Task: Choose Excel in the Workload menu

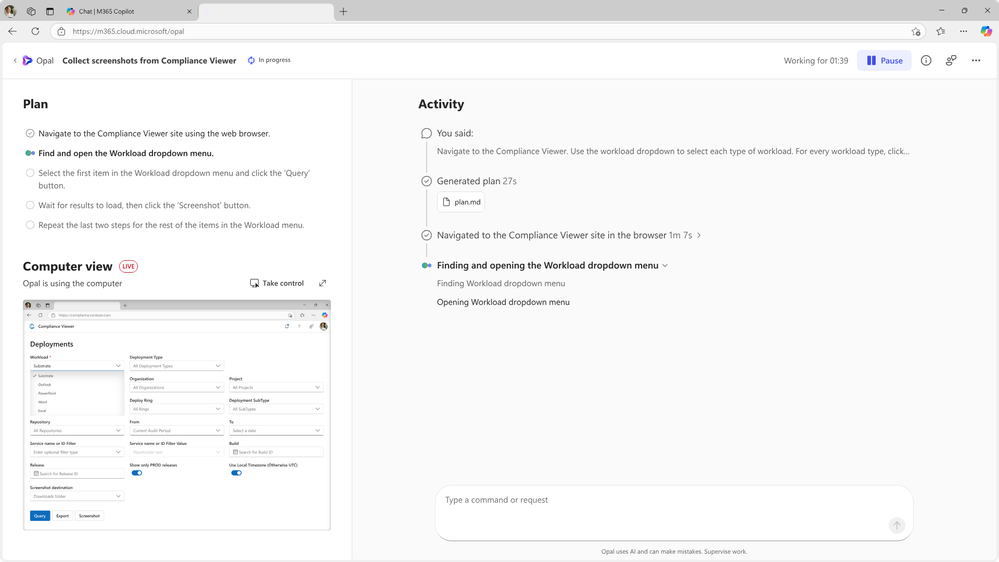Action: pyautogui.click(x=42, y=411)
